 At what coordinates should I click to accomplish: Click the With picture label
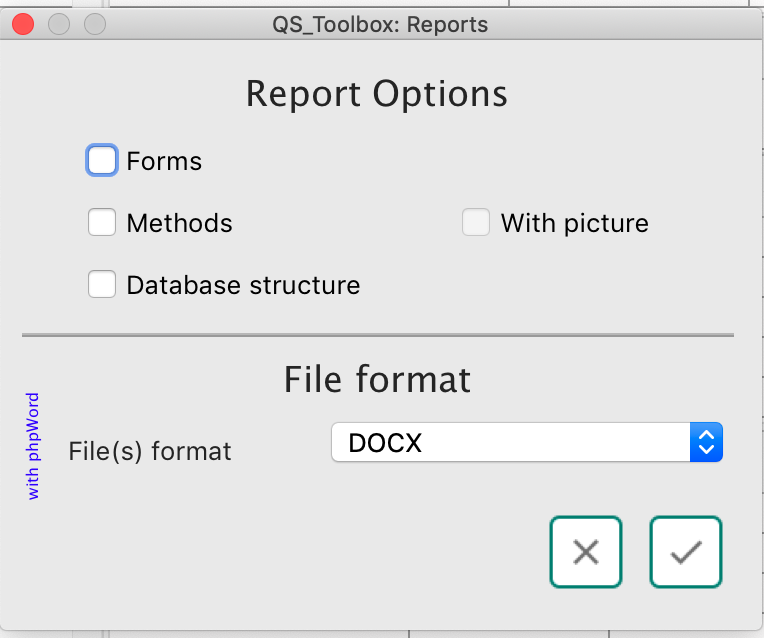[x=574, y=223]
